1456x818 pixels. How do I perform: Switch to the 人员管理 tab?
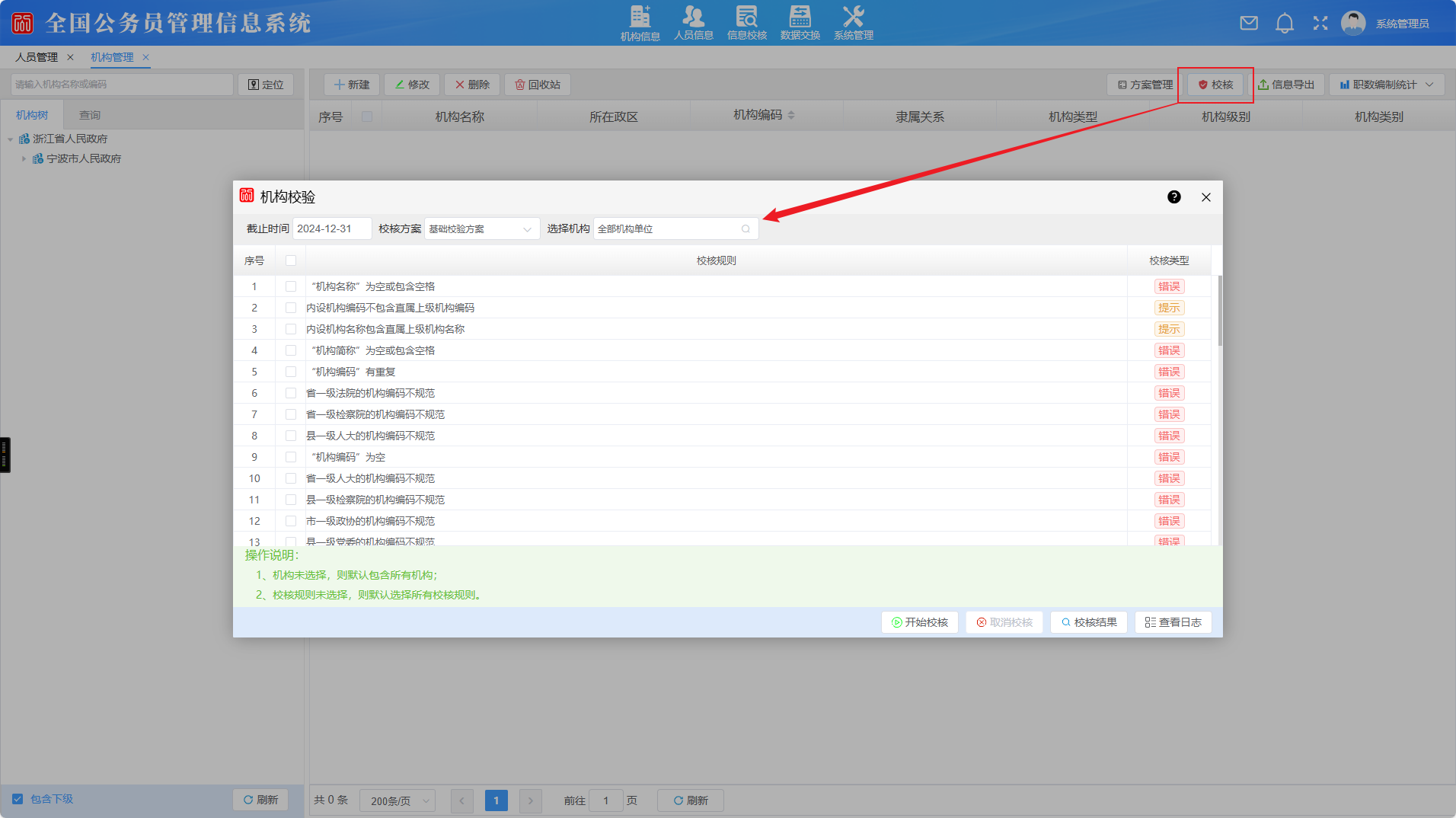[x=37, y=57]
